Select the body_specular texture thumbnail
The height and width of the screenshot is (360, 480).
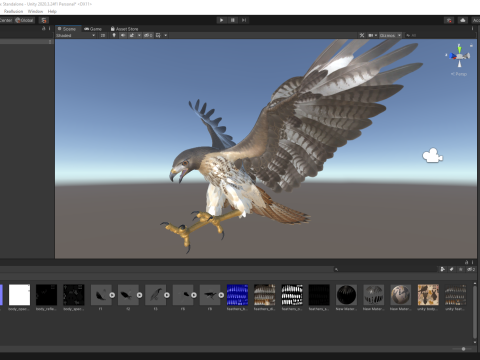coord(74,295)
